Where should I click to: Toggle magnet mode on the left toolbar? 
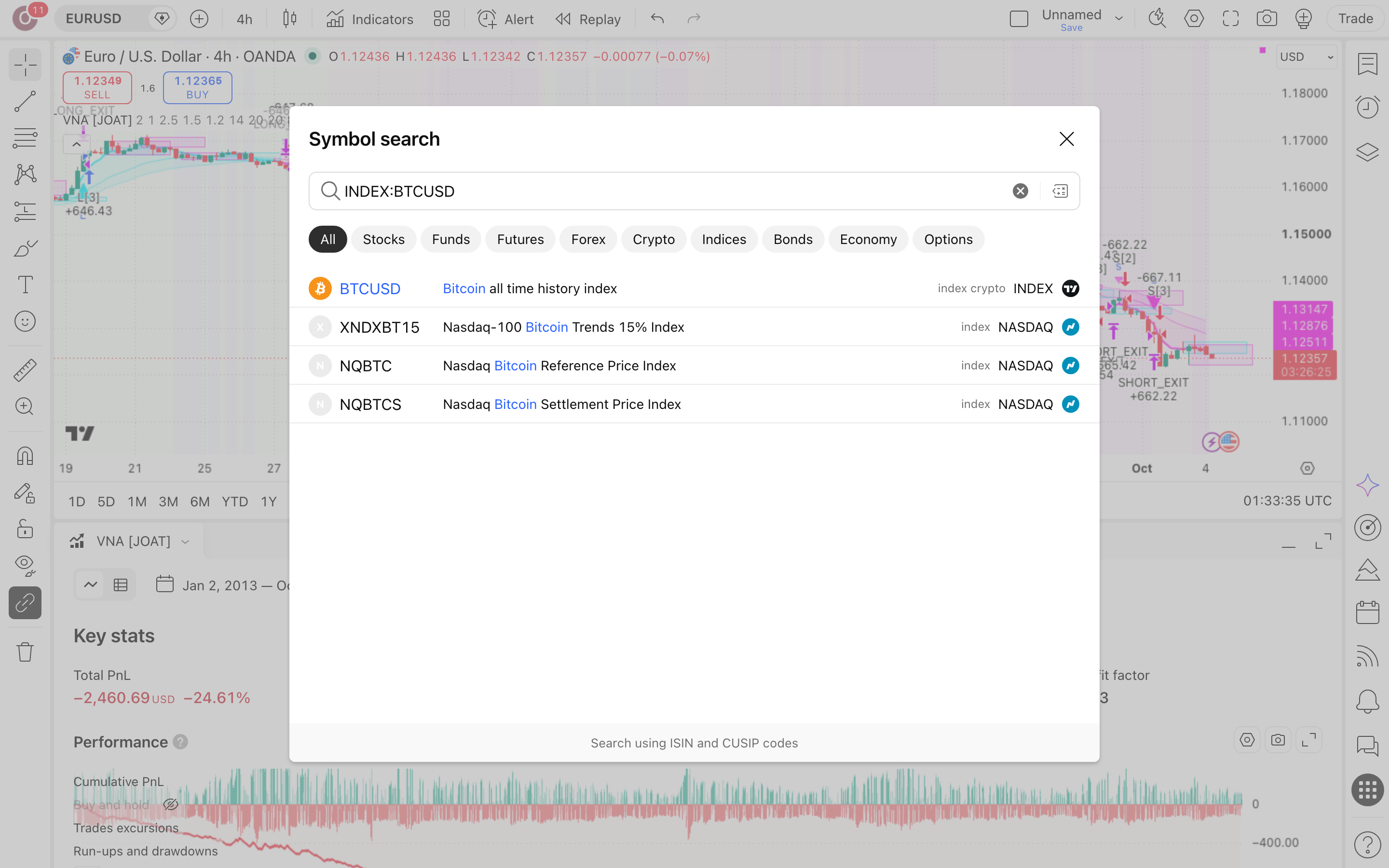[25, 456]
